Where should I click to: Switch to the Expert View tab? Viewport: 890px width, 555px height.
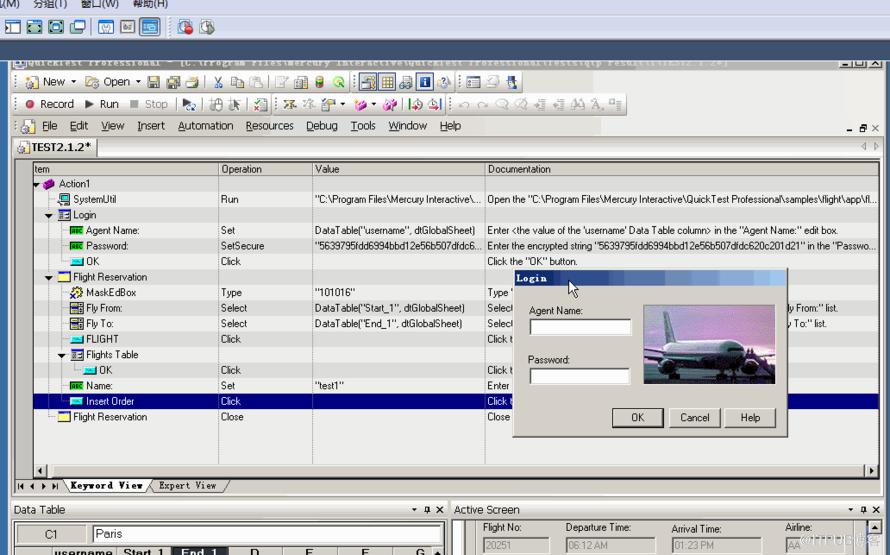(x=188, y=486)
